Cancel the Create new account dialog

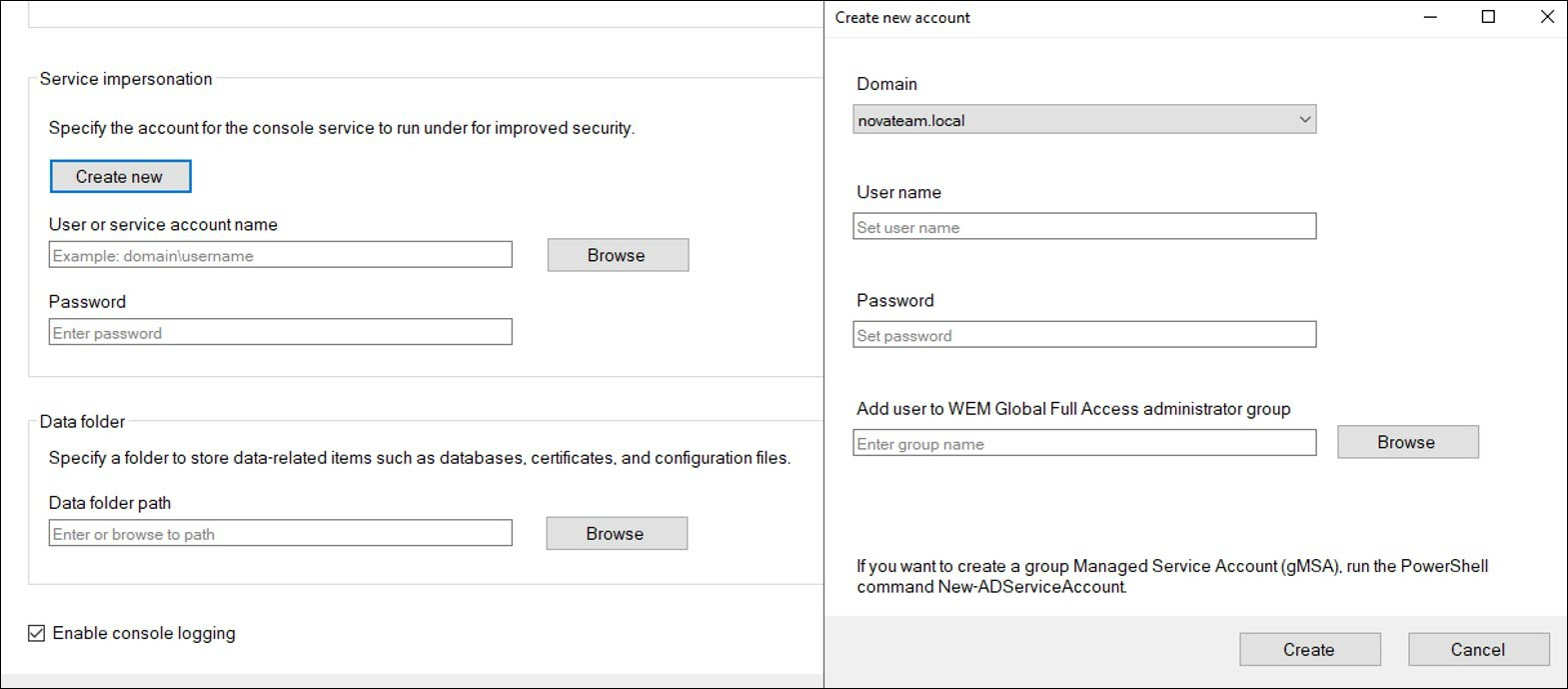coord(1477,650)
